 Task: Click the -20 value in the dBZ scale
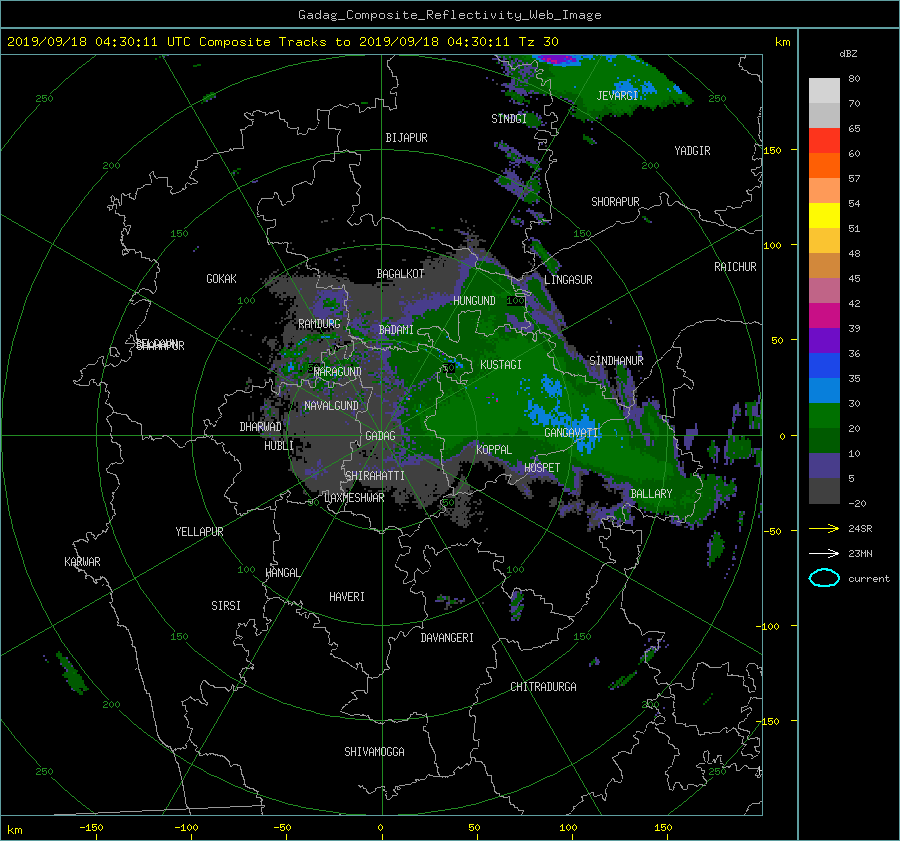[x=857, y=503]
